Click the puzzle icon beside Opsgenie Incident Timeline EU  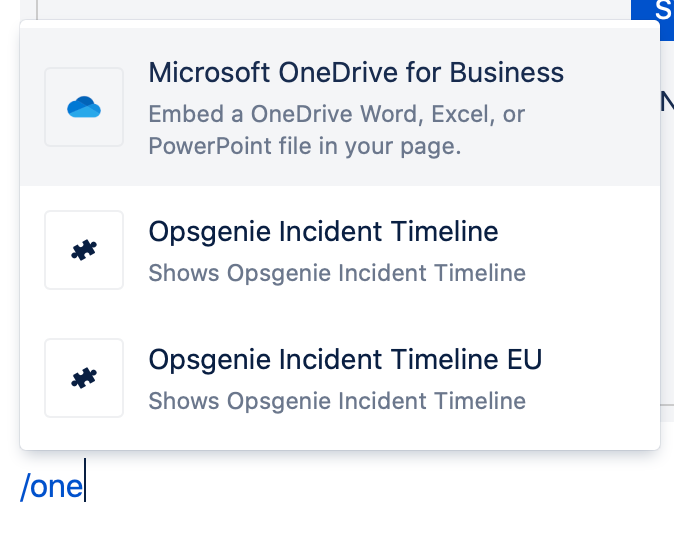84,378
